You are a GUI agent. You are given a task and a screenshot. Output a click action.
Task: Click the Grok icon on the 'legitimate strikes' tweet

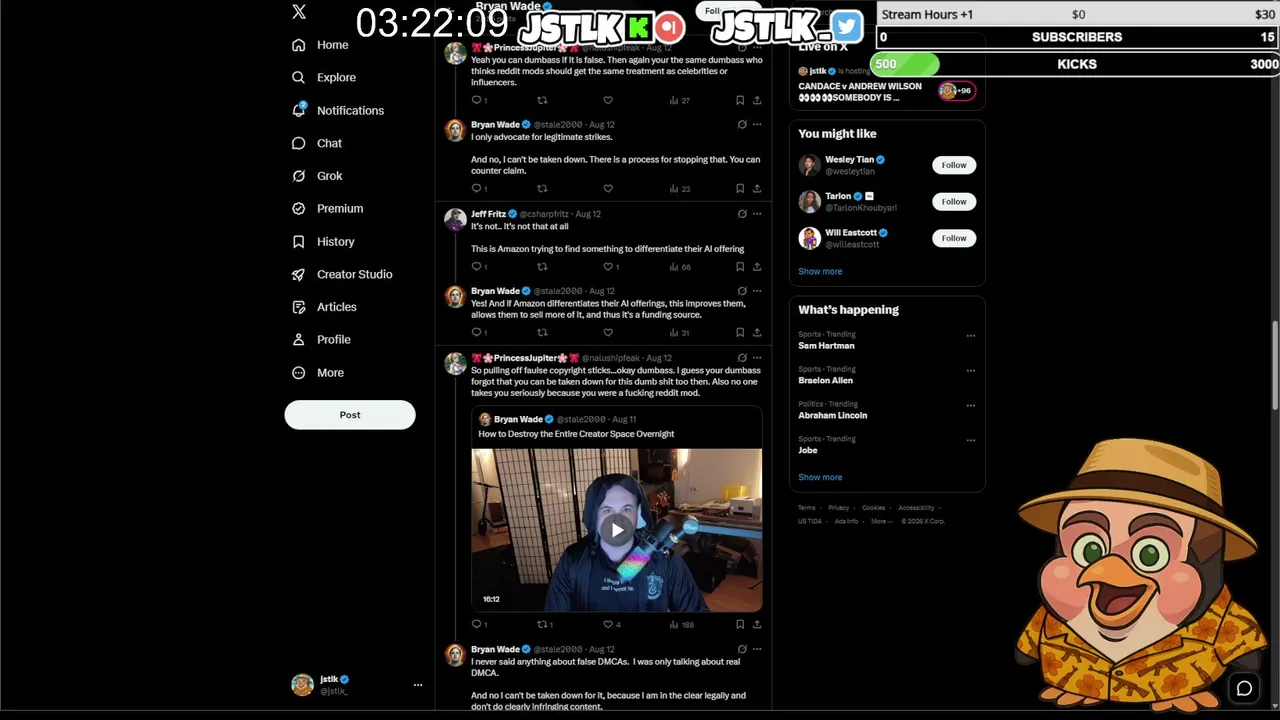point(742,125)
